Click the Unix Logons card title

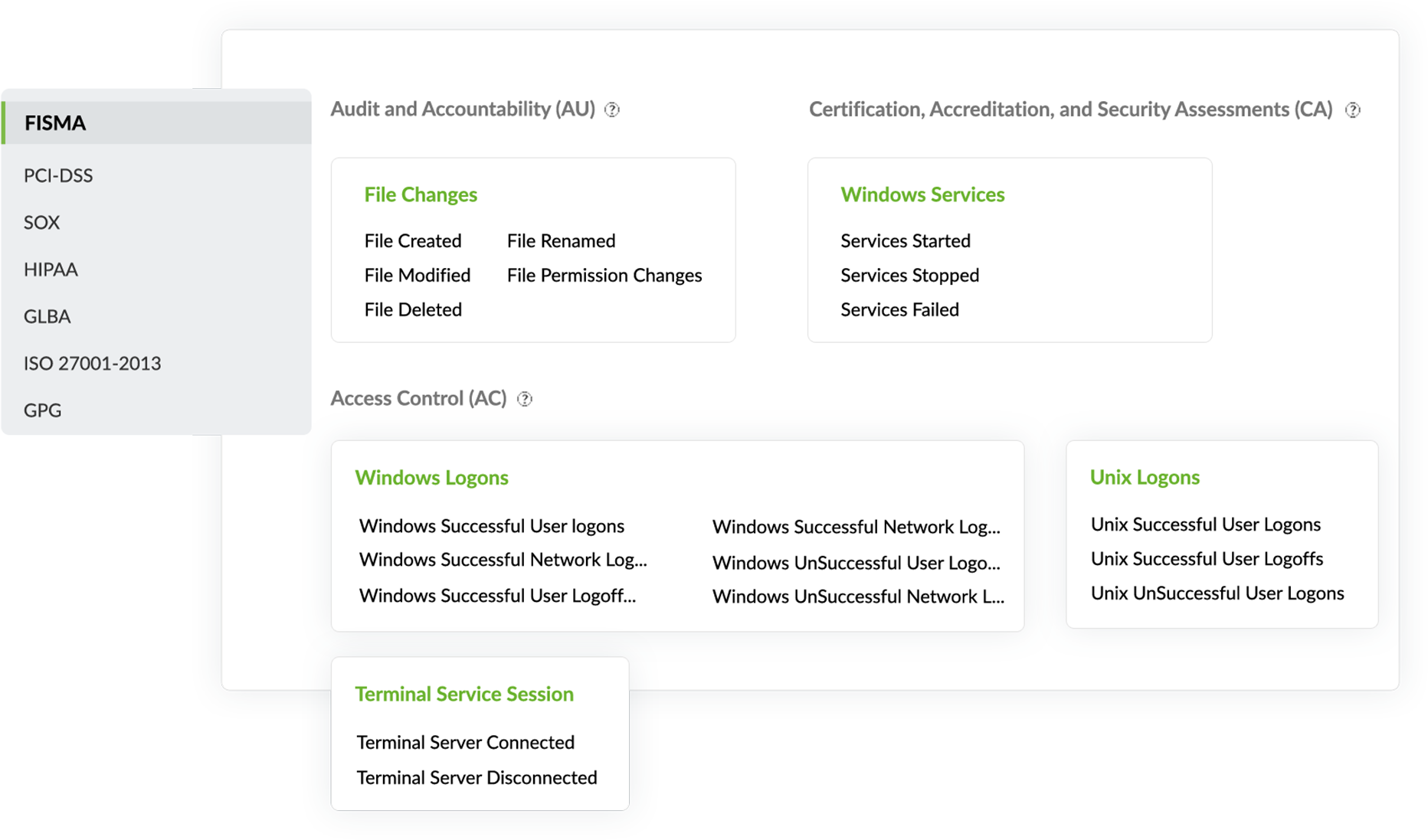pos(1145,477)
